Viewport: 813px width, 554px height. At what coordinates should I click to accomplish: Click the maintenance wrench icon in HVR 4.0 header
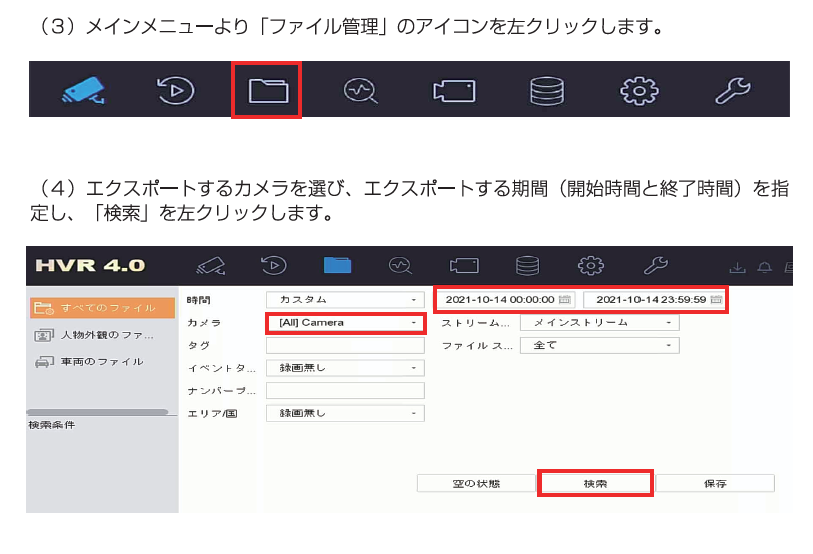point(655,265)
